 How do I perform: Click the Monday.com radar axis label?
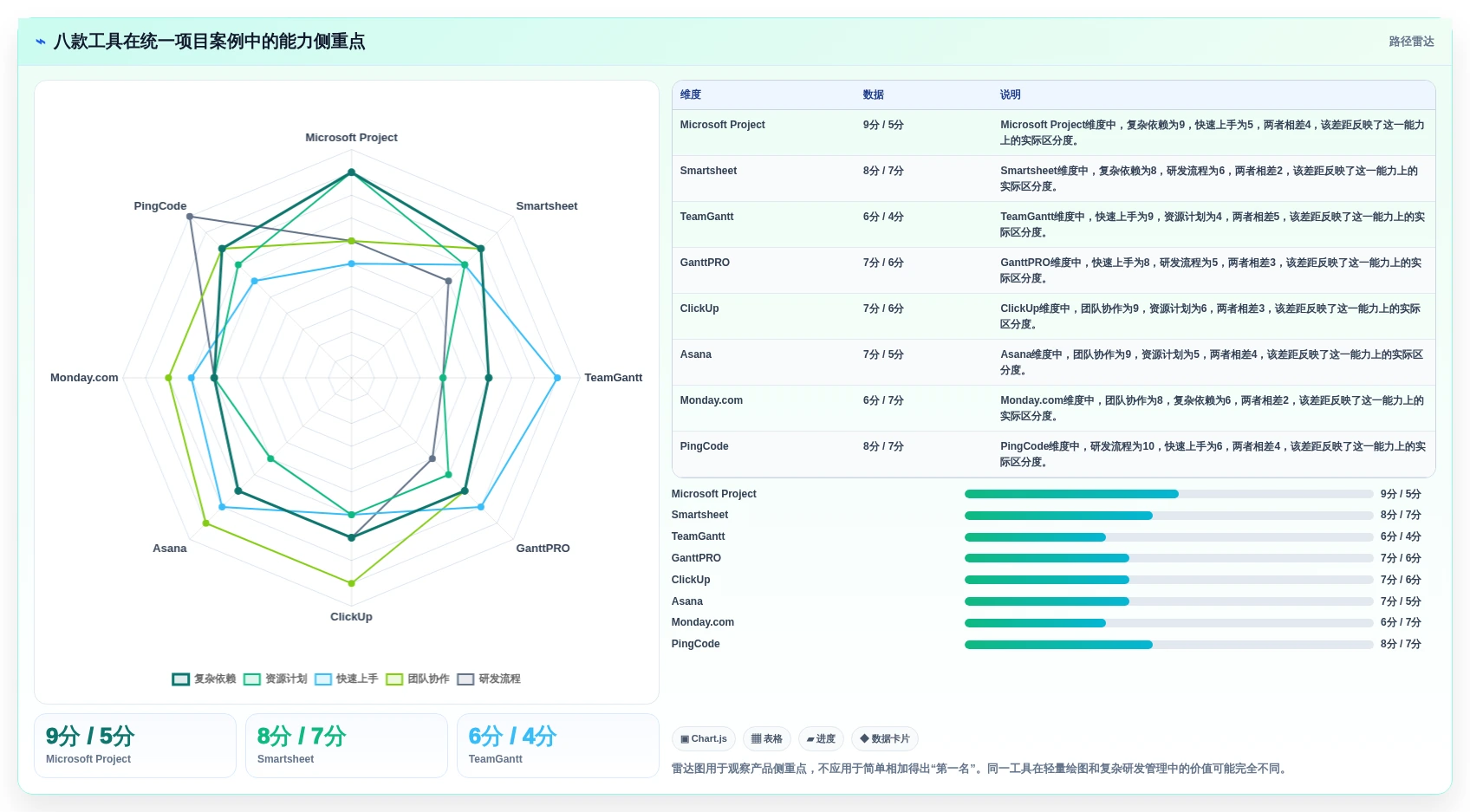(x=84, y=378)
